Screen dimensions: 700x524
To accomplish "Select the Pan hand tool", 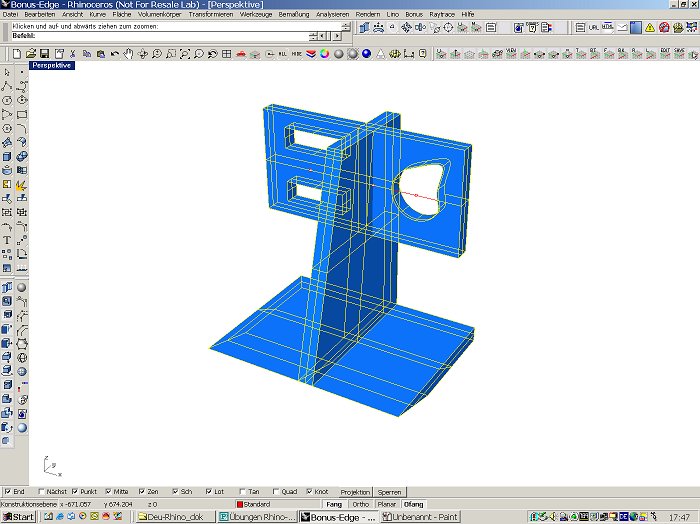I will pyautogui.click(x=129, y=53).
